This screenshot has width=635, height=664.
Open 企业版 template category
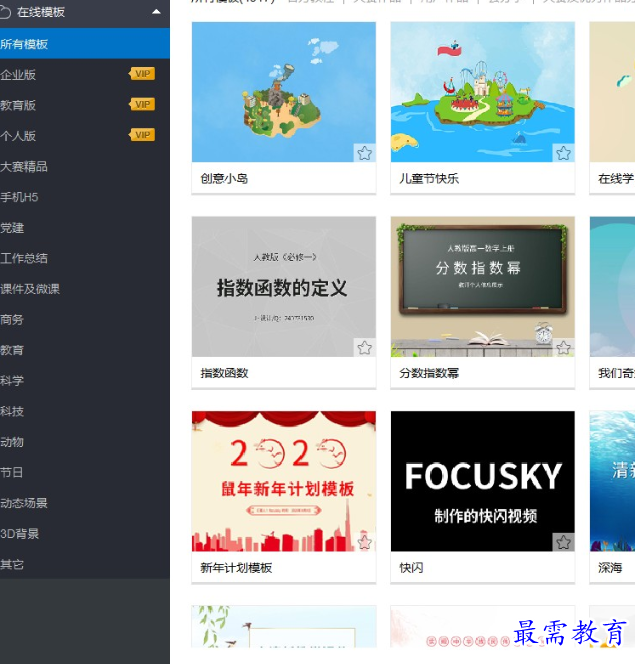coord(18,75)
